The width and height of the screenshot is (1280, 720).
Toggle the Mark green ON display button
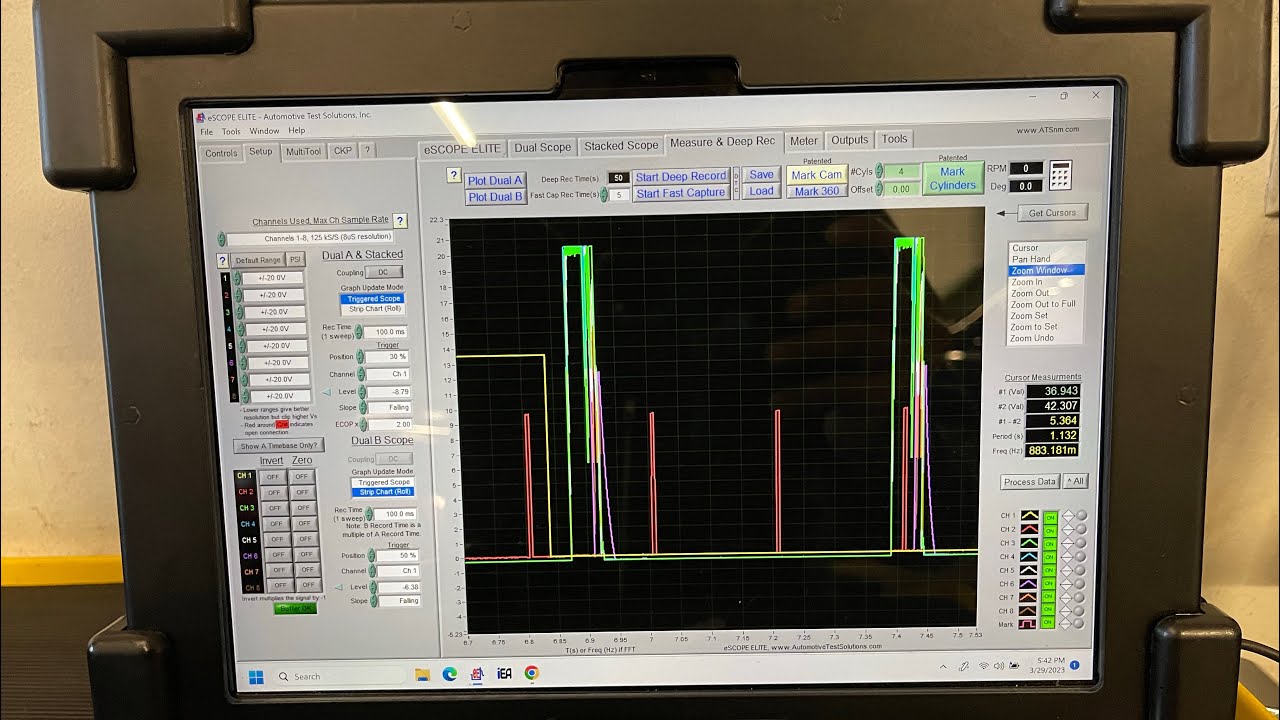(1050, 624)
